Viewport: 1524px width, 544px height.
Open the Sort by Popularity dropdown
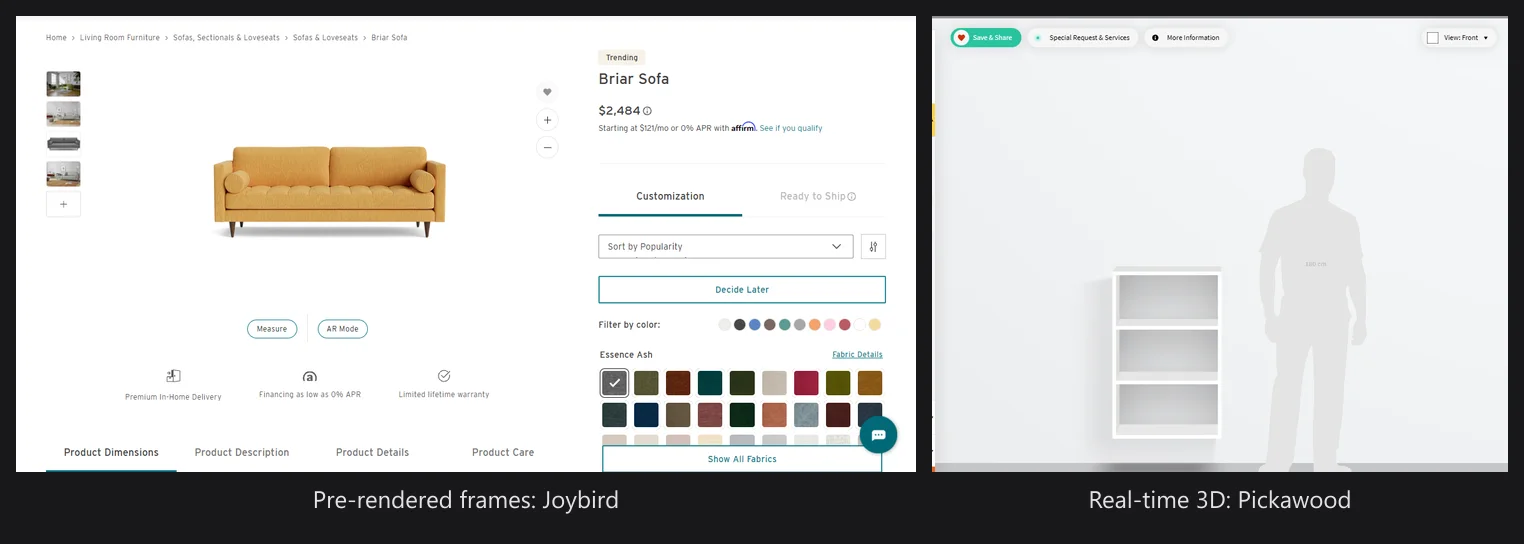point(725,246)
